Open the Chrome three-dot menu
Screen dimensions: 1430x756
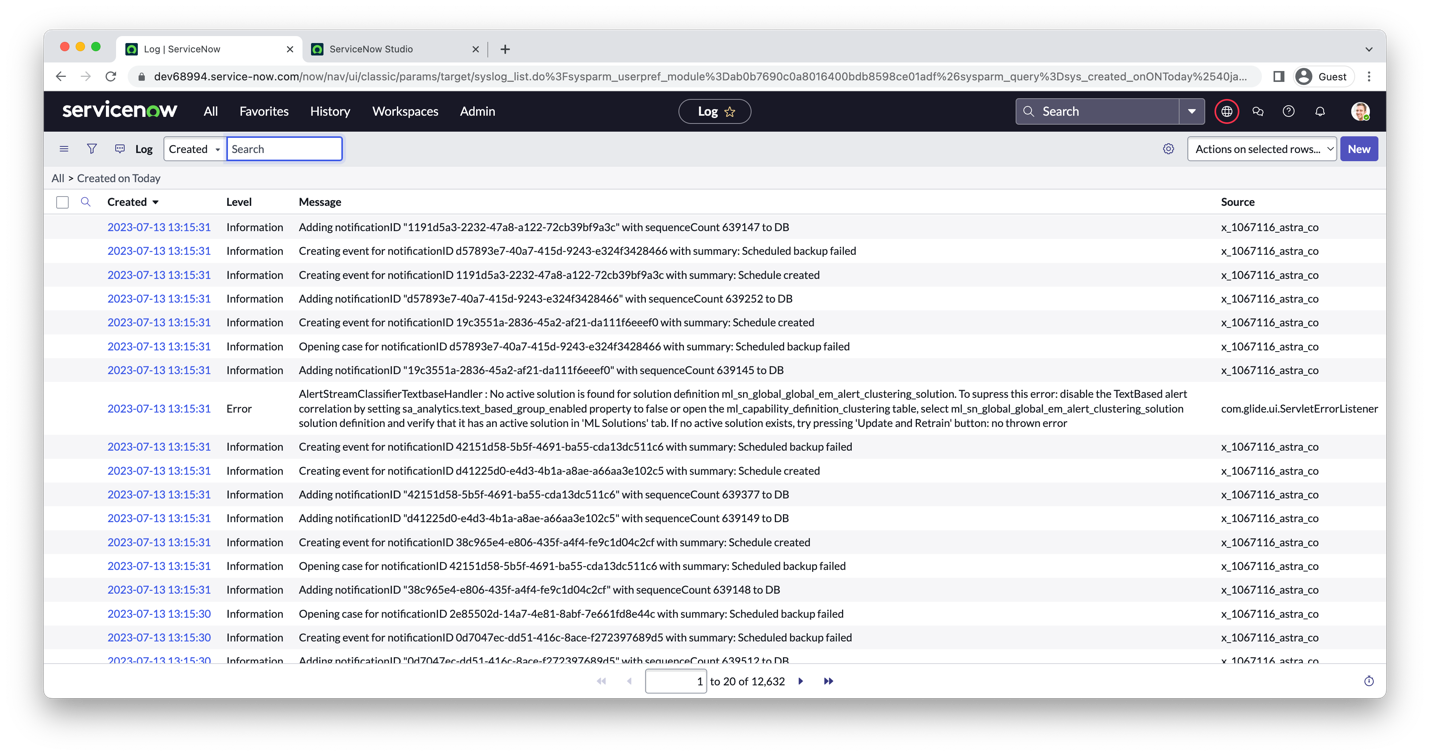tap(1369, 76)
